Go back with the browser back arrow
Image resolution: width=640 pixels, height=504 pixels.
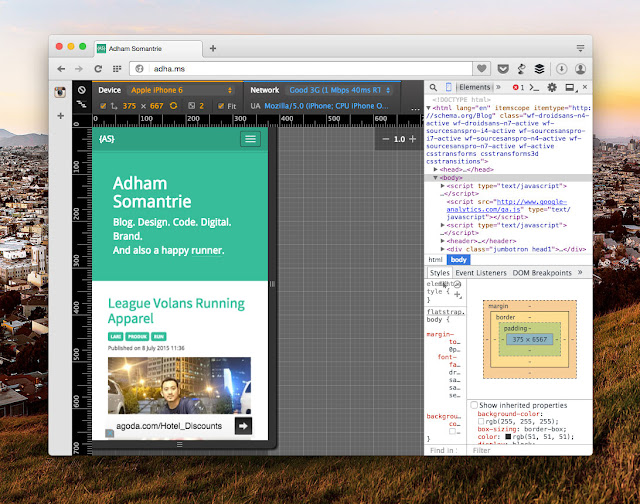tap(61, 69)
